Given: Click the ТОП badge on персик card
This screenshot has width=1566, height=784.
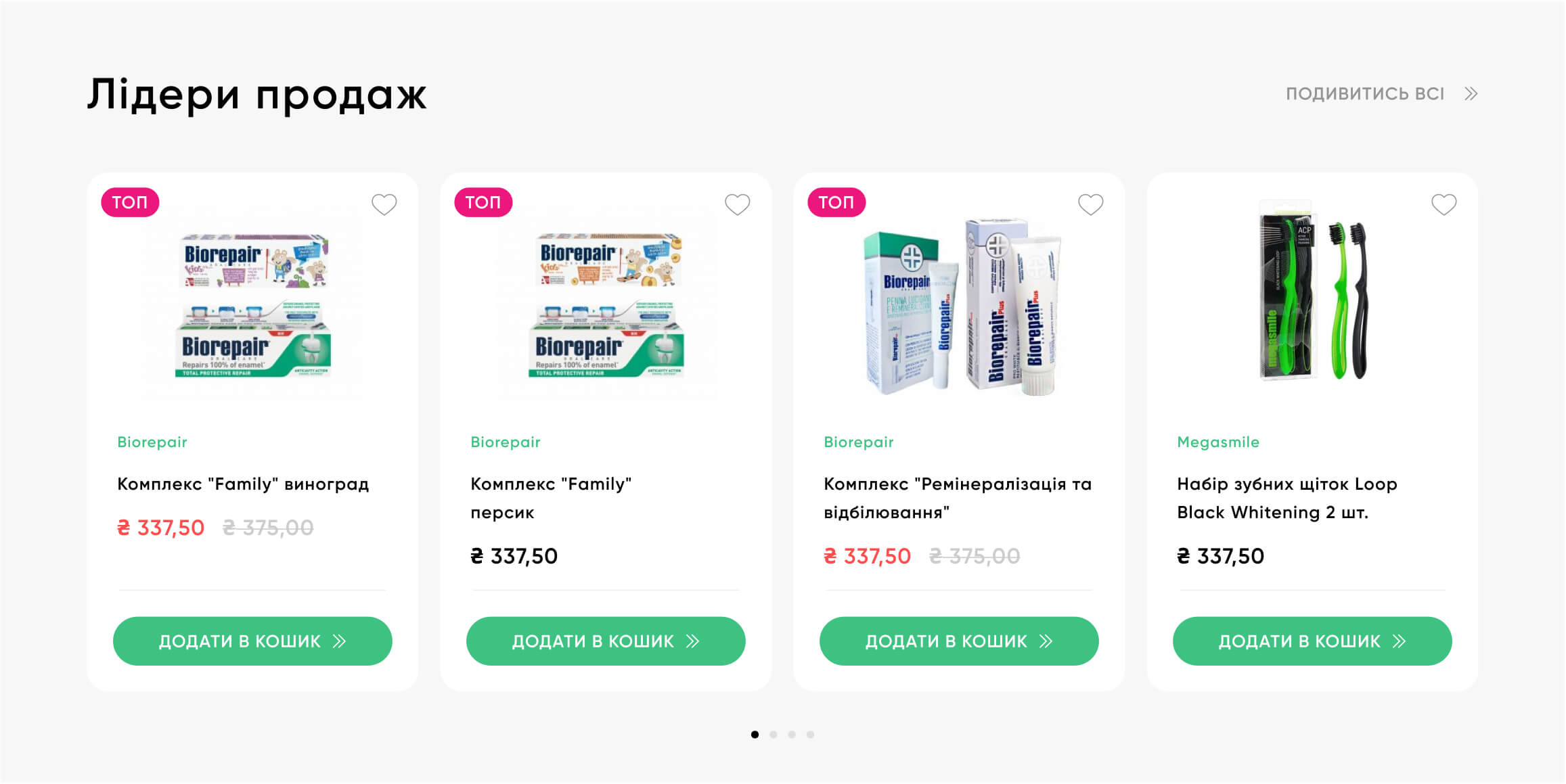Looking at the screenshot, I should coord(483,202).
